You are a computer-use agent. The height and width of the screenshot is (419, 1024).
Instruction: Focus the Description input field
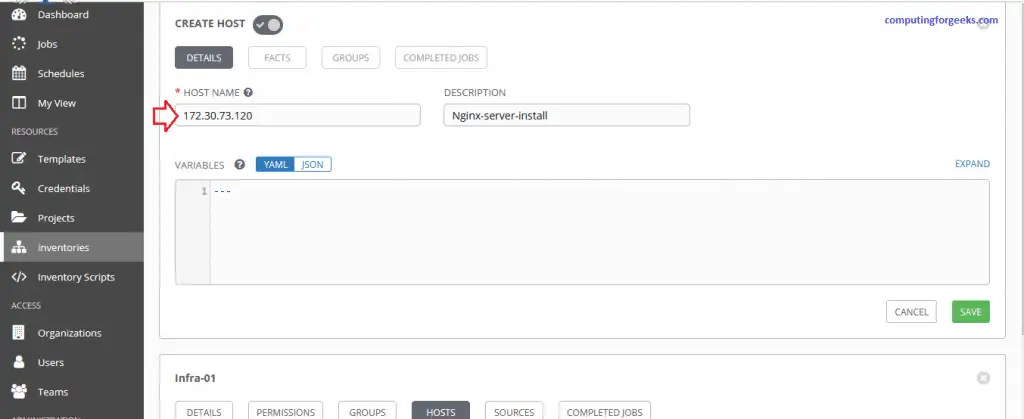pos(566,116)
